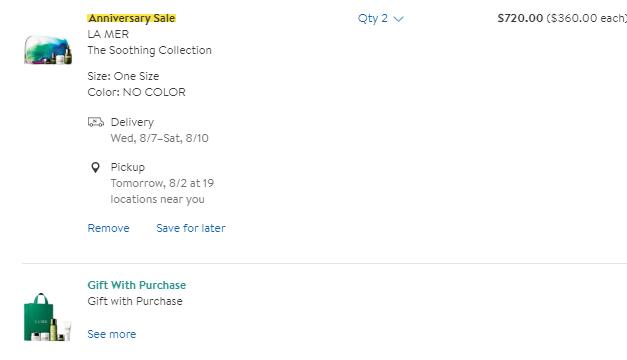Click the Size: One Size text
Viewport: 627px width, 360px height.
point(123,76)
